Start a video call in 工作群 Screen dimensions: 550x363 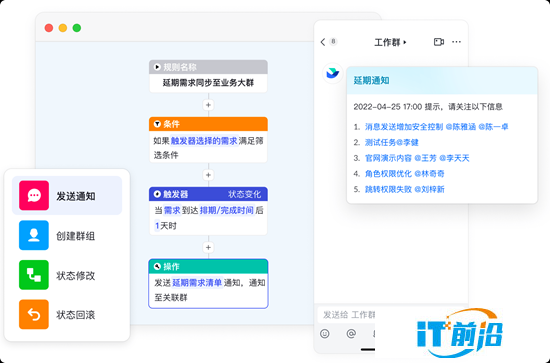(x=438, y=42)
